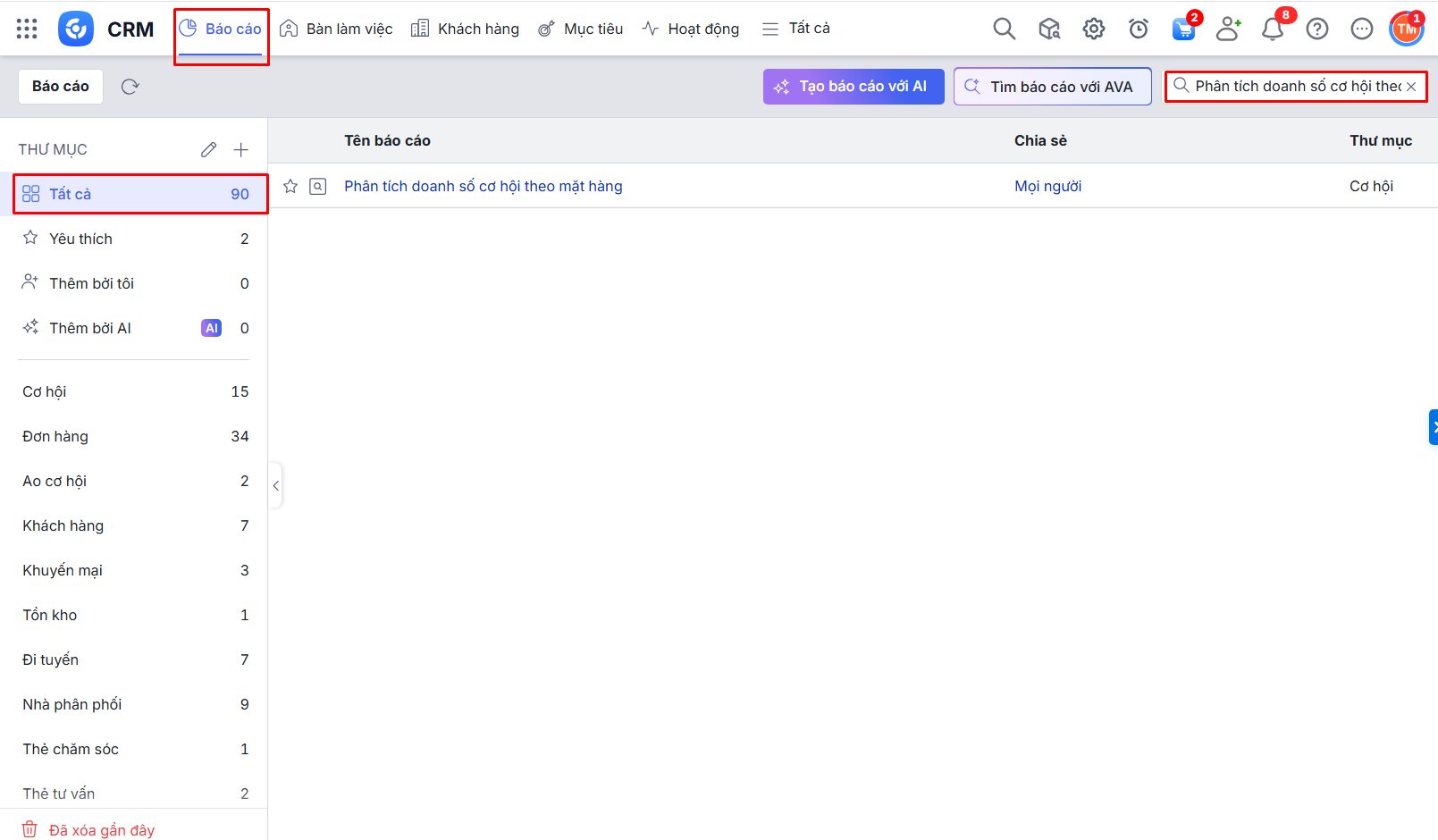This screenshot has width=1438, height=840.
Task: Open Đã xóa gần đây trash folder
Action: point(101,830)
